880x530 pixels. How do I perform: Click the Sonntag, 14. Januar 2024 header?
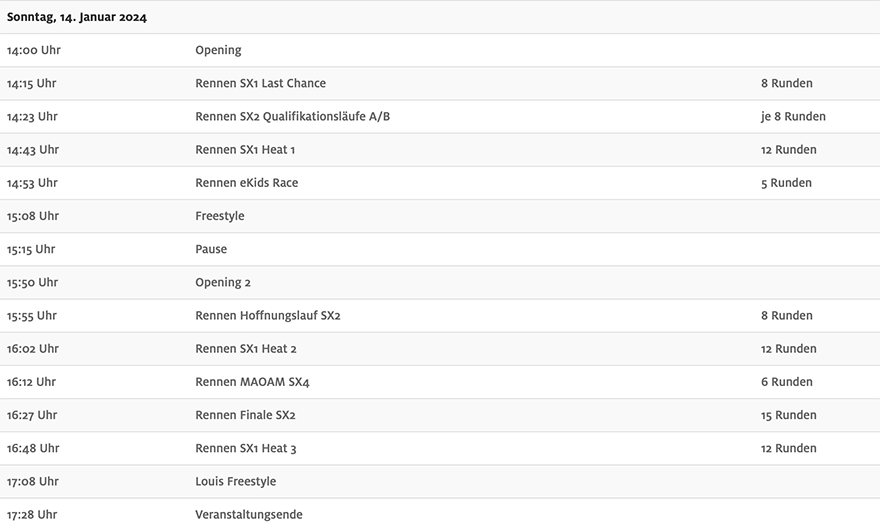(76, 17)
